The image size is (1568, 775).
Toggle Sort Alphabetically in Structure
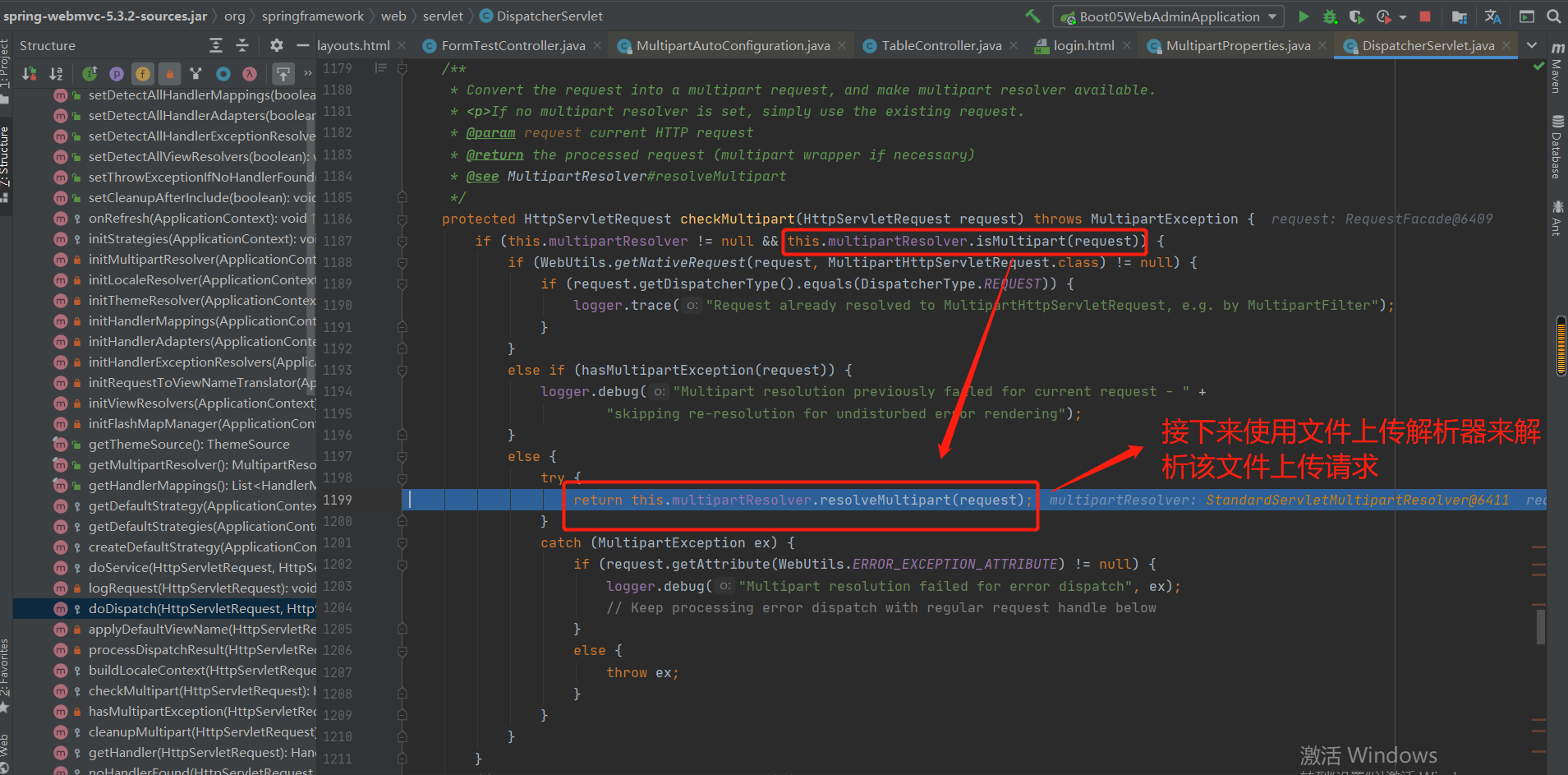[56, 74]
